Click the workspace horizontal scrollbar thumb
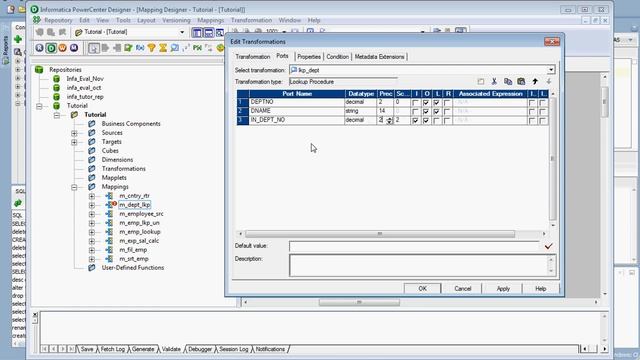This screenshot has height=360, width=640. coord(359,302)
